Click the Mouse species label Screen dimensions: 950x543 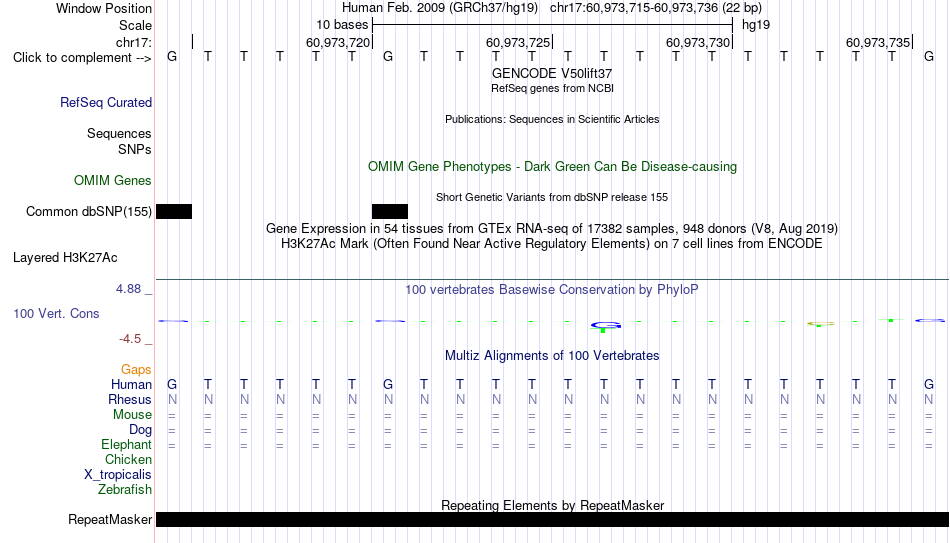coord(133,415)
